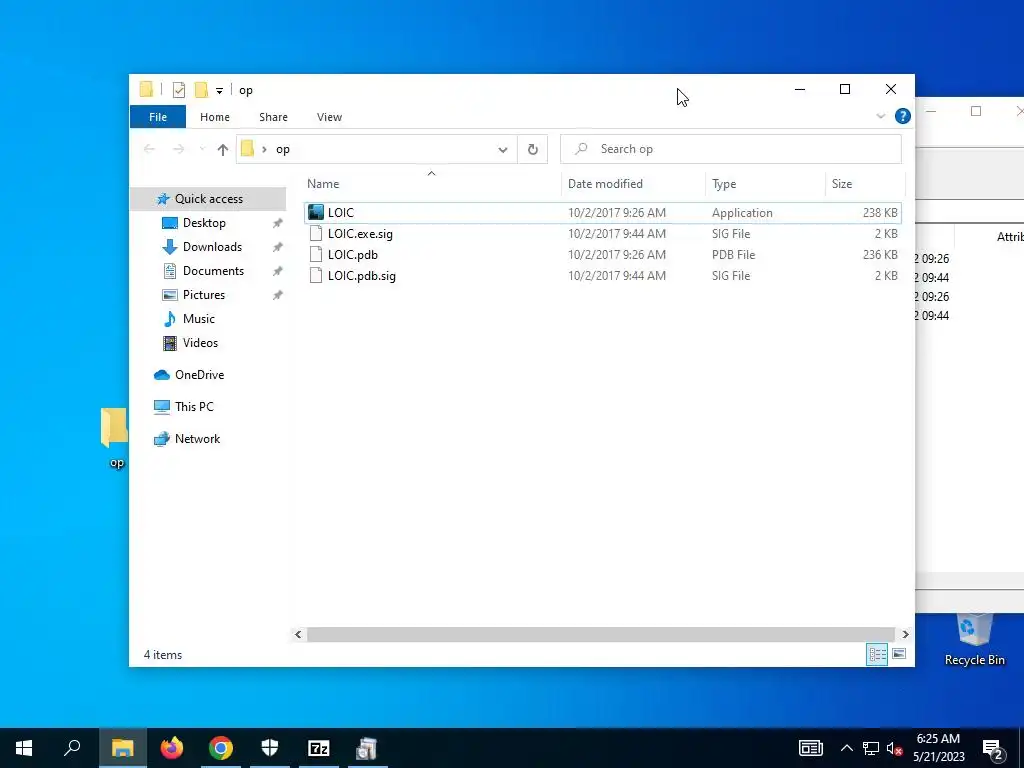Go up one folder level
Viewport: 1024px width, 768px height.
[x=223, y=150]
